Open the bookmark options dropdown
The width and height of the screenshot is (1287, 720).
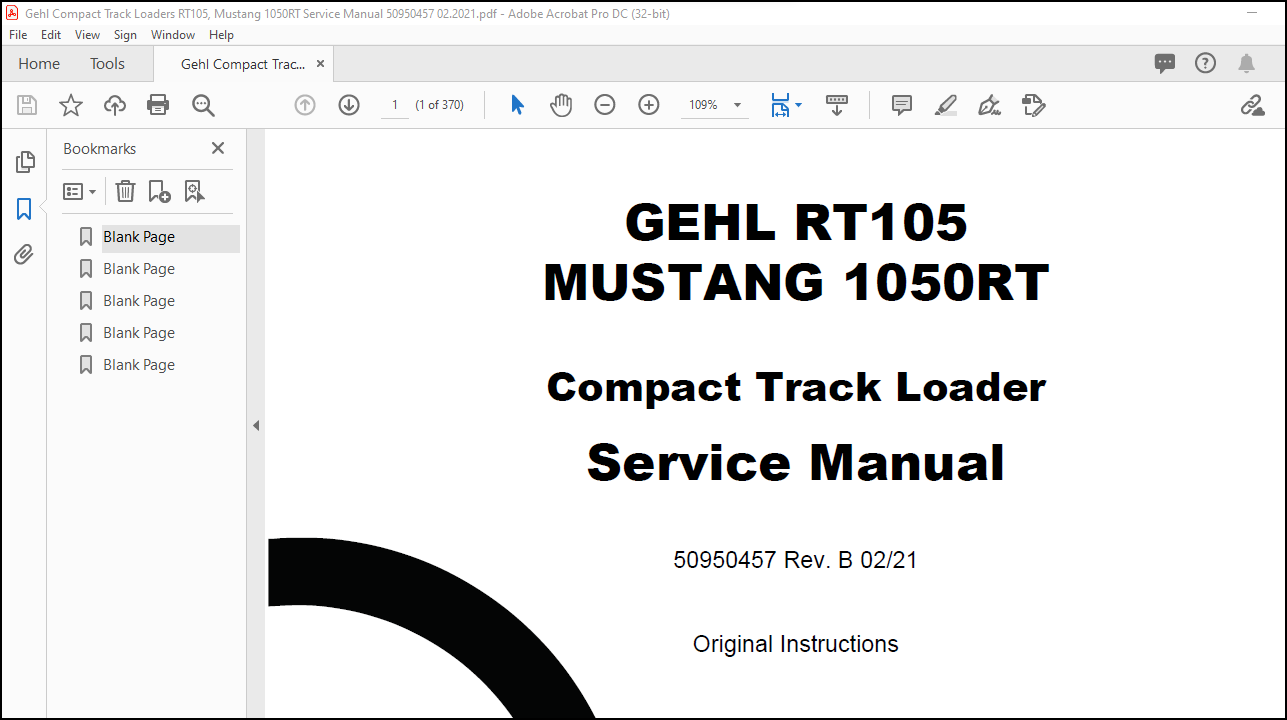point(80,191)
